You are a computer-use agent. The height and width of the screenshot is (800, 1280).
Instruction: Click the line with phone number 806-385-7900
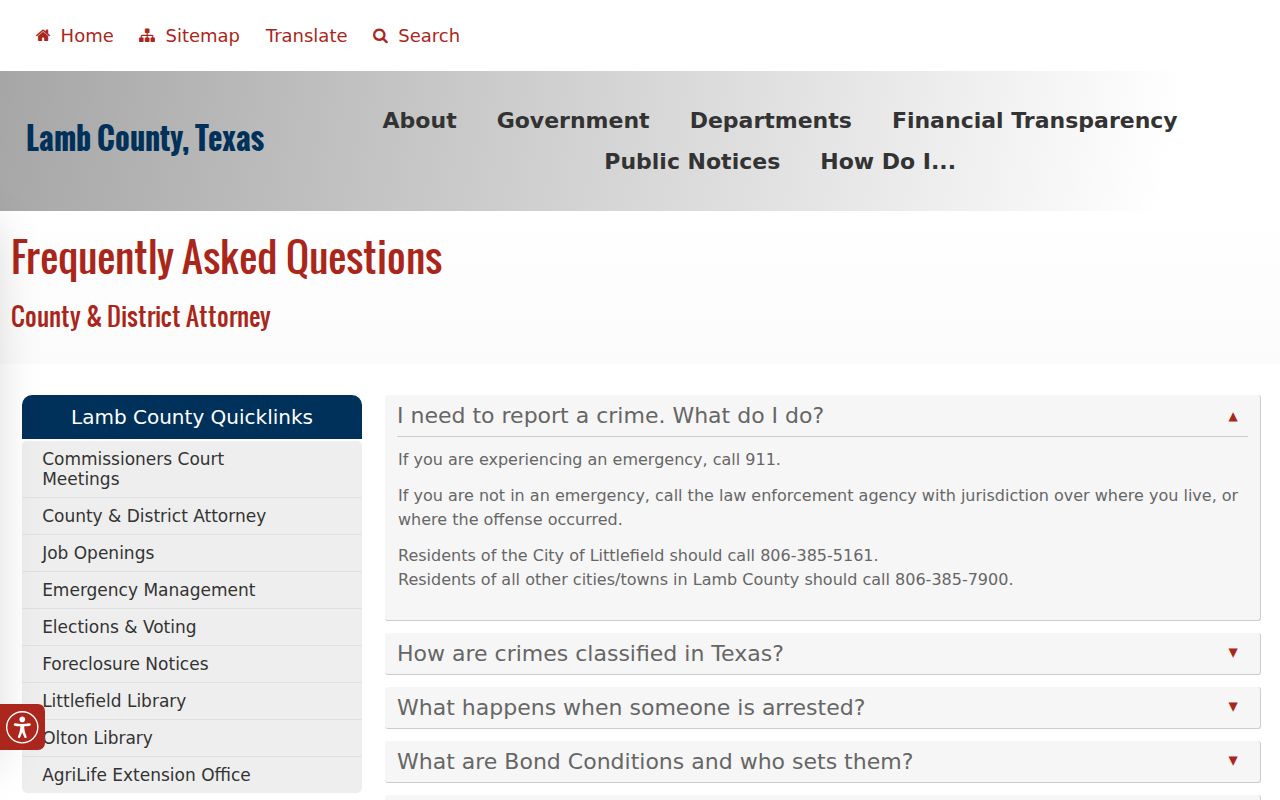[x=706, y=580]
